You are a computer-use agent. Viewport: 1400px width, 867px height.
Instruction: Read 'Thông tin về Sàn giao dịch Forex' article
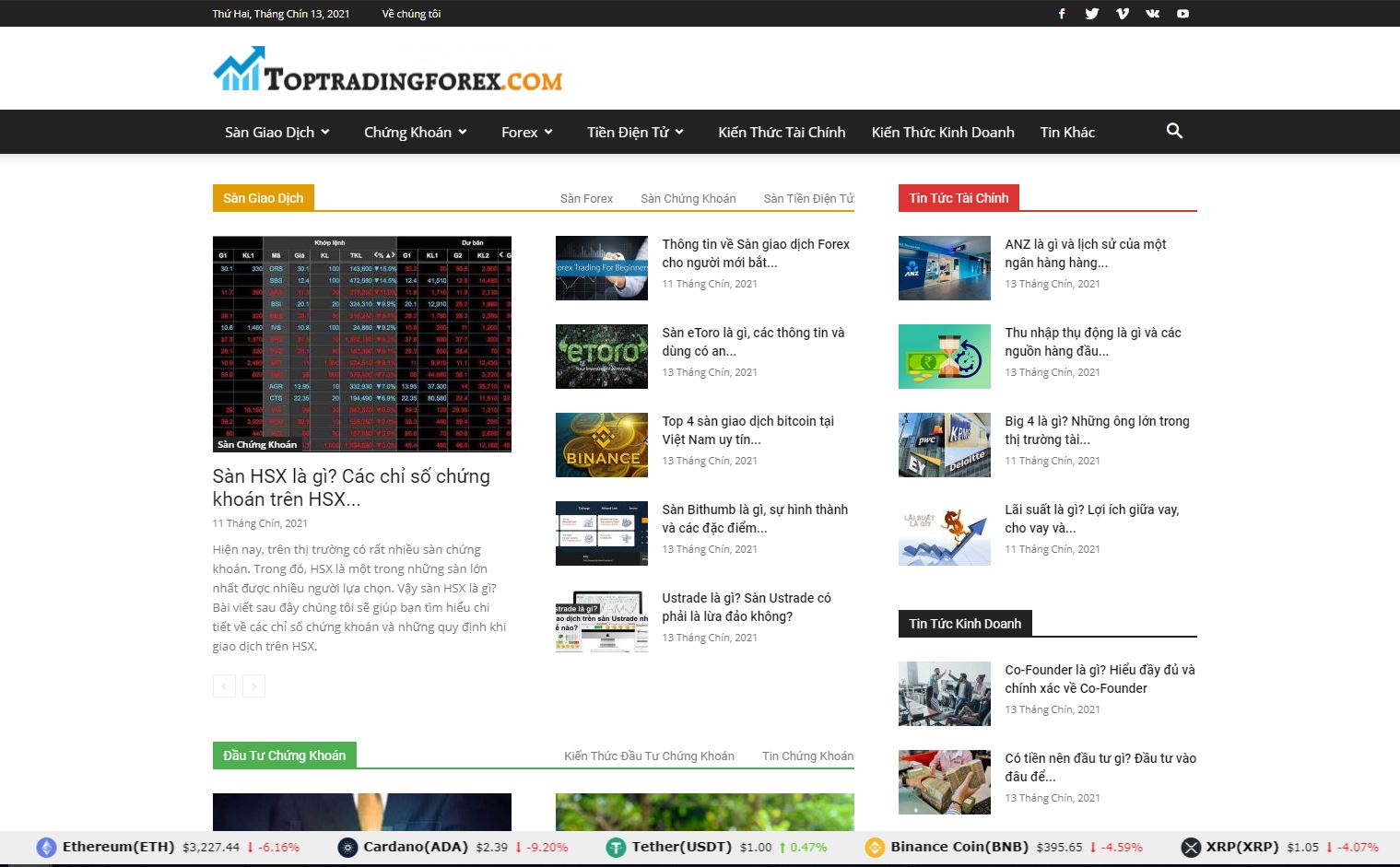point(756,253)
